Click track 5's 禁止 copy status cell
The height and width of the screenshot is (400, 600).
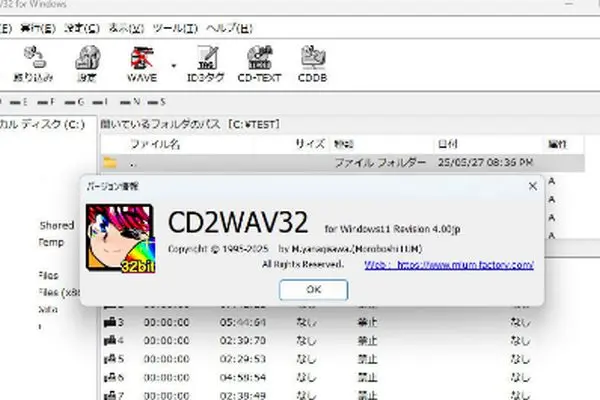[367, 359]
